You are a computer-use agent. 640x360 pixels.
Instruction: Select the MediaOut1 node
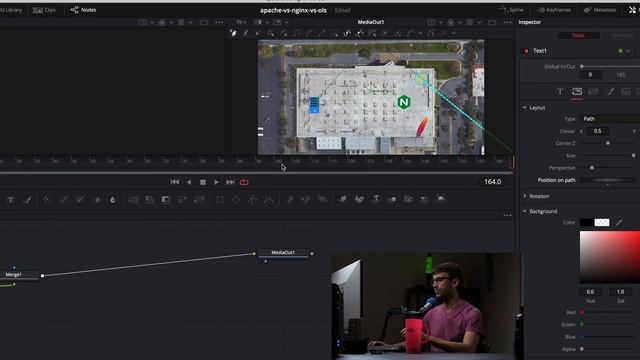tap(283, 253)
